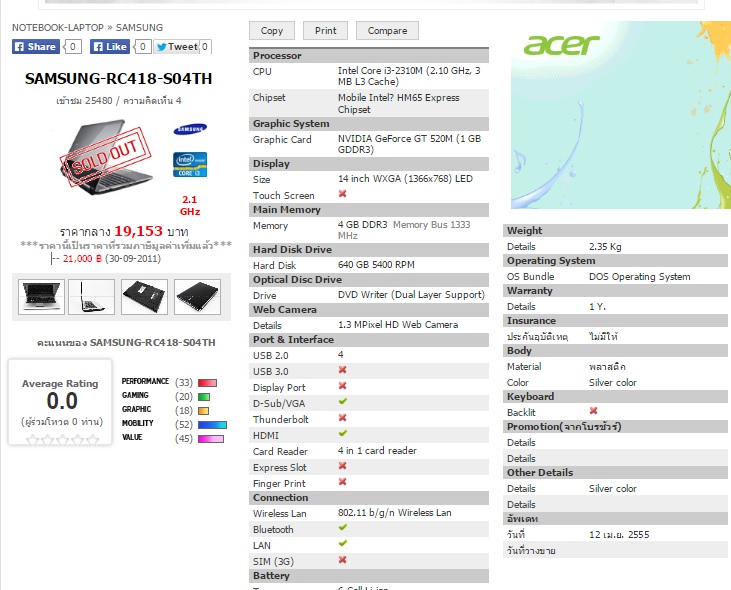Click the 4 GB DDR3 memory value

pyautogui.click(x=363, y=225)
